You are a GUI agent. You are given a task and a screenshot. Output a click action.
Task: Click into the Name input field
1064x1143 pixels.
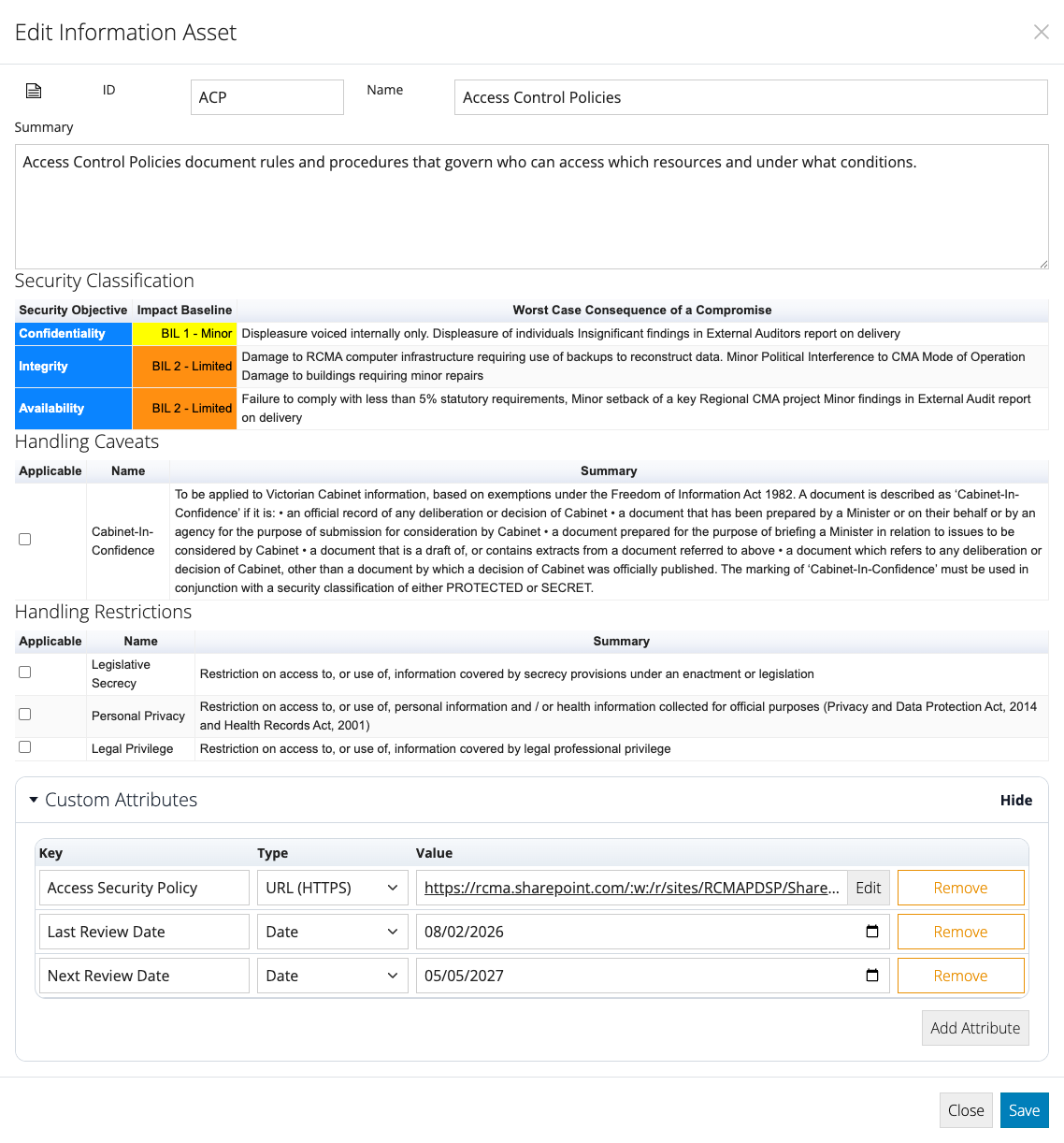coord(750,97)
